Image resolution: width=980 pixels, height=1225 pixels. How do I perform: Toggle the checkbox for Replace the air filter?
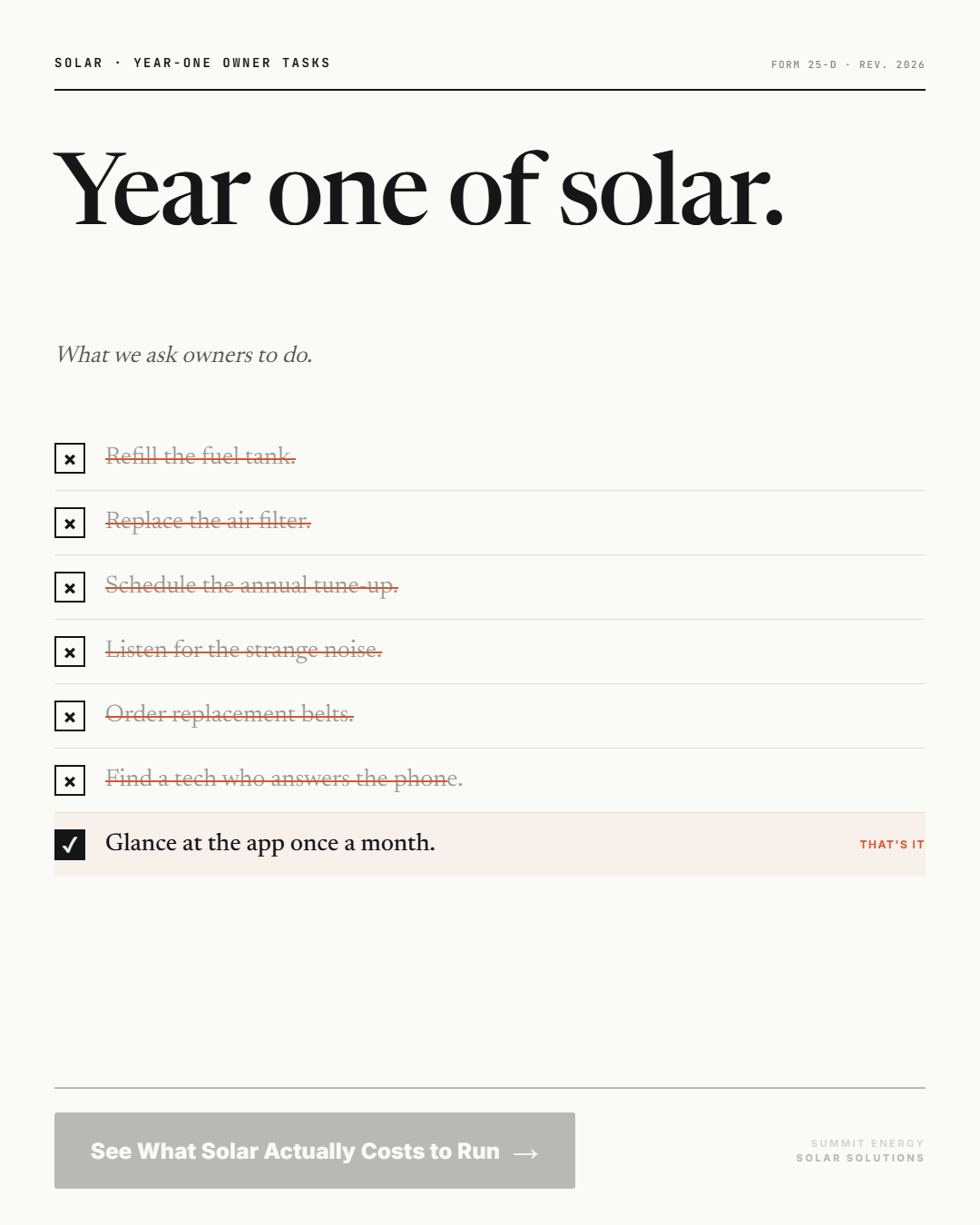tap(70, 523)
